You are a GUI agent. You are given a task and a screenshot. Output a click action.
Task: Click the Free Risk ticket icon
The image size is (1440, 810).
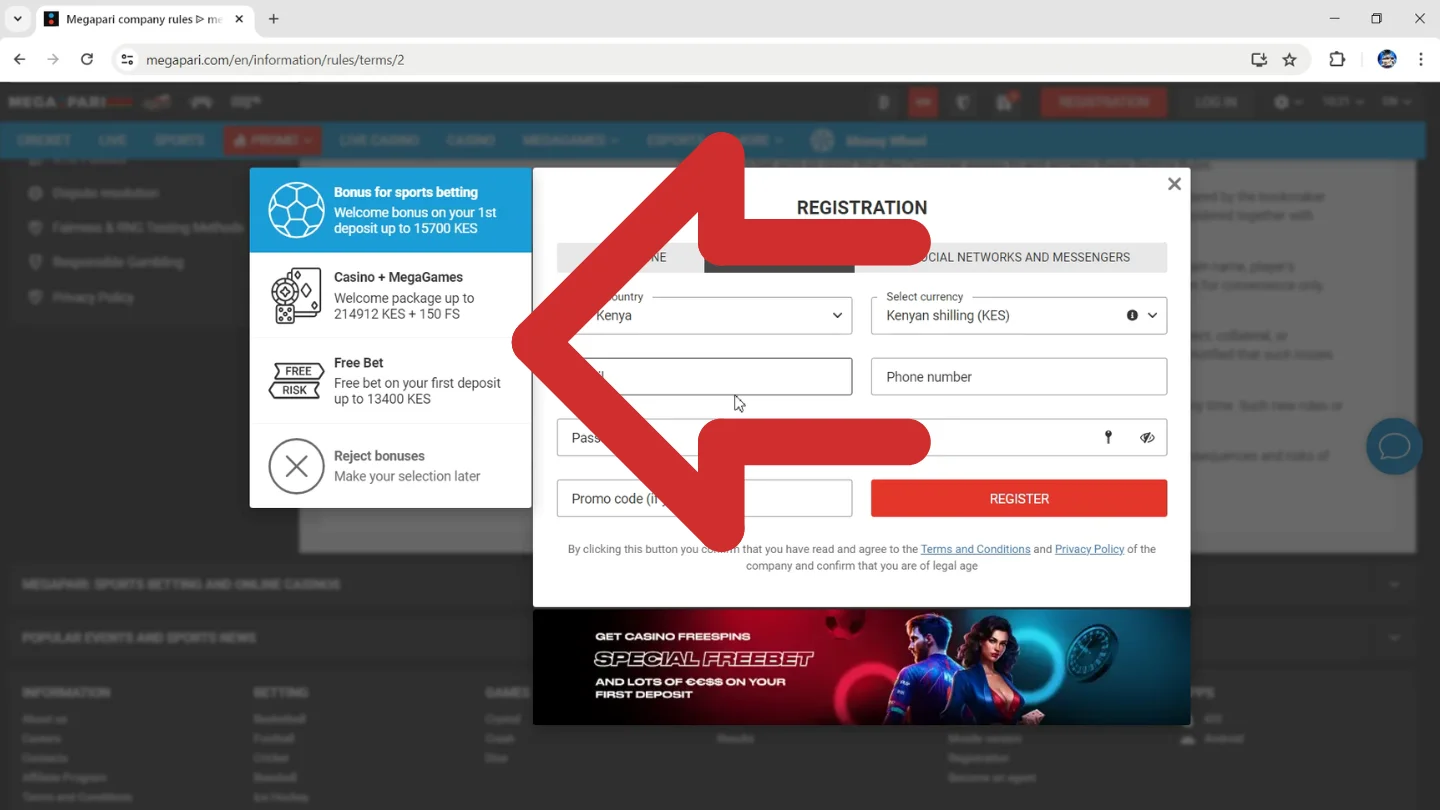296,380
